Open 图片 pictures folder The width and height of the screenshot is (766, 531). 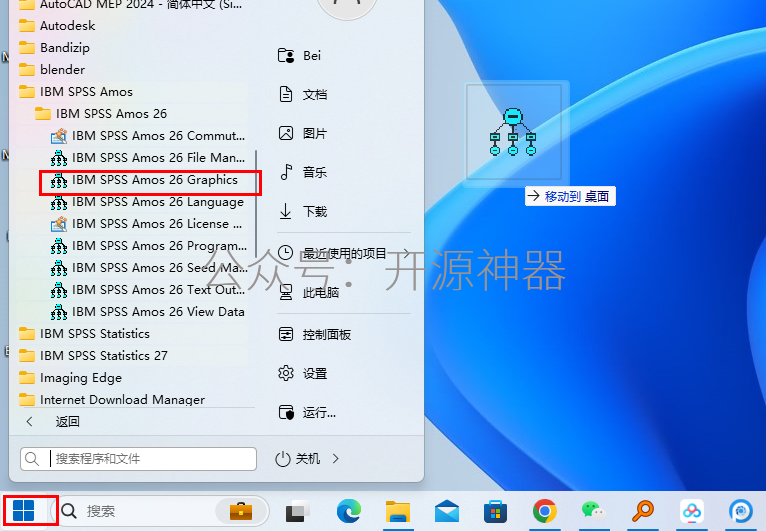(302, 133)
